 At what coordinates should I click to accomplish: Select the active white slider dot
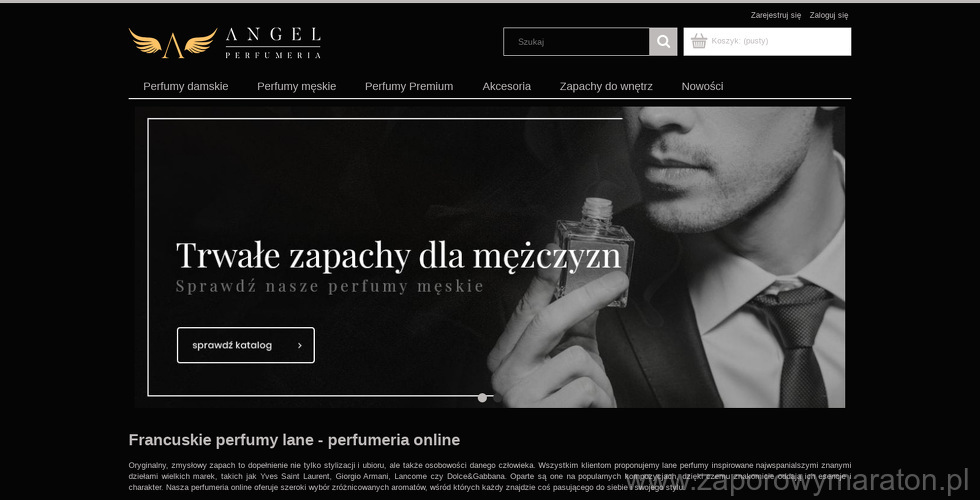click(x=482, y=398)
